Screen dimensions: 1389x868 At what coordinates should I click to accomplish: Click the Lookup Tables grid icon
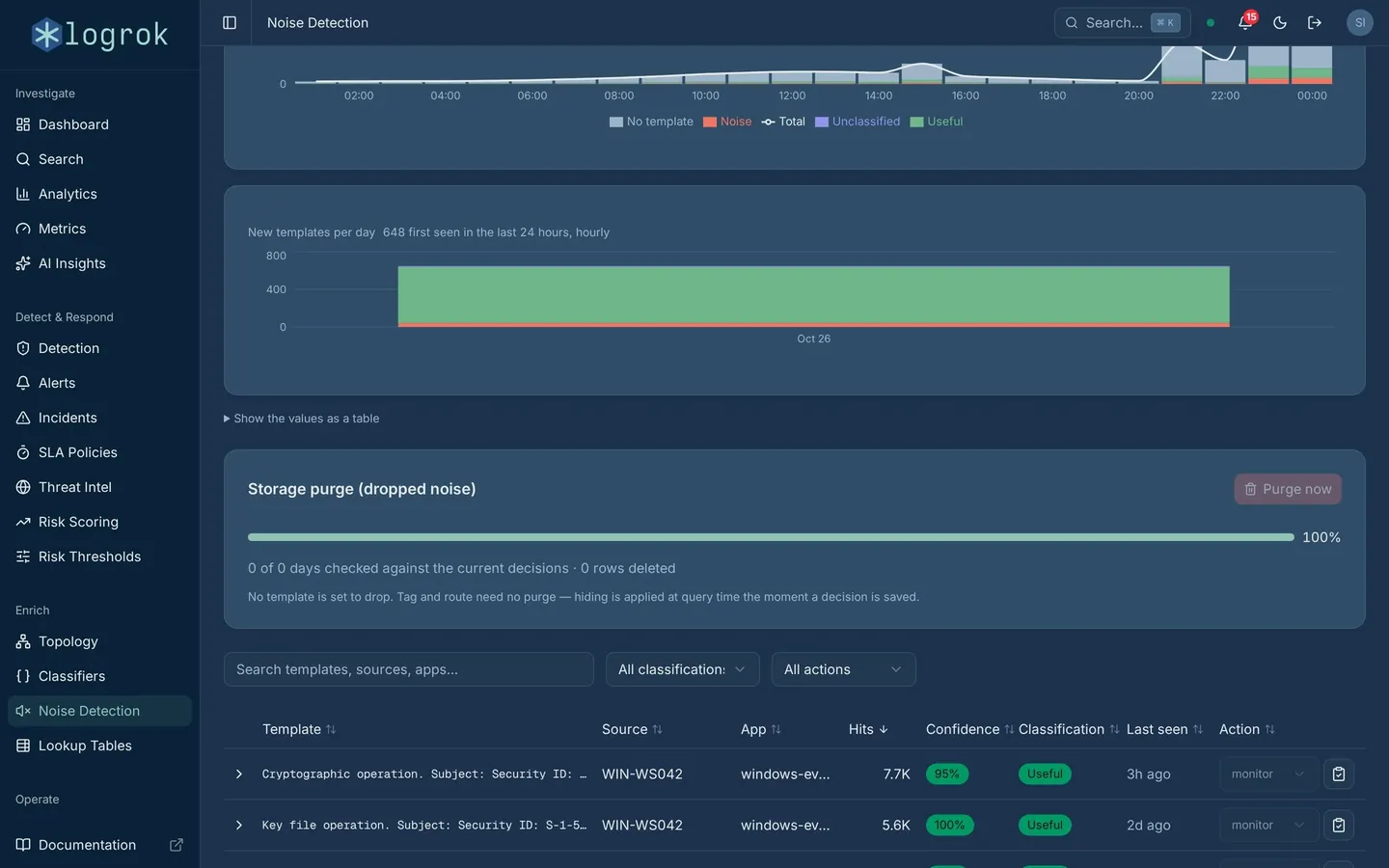(x=23, y=746)
